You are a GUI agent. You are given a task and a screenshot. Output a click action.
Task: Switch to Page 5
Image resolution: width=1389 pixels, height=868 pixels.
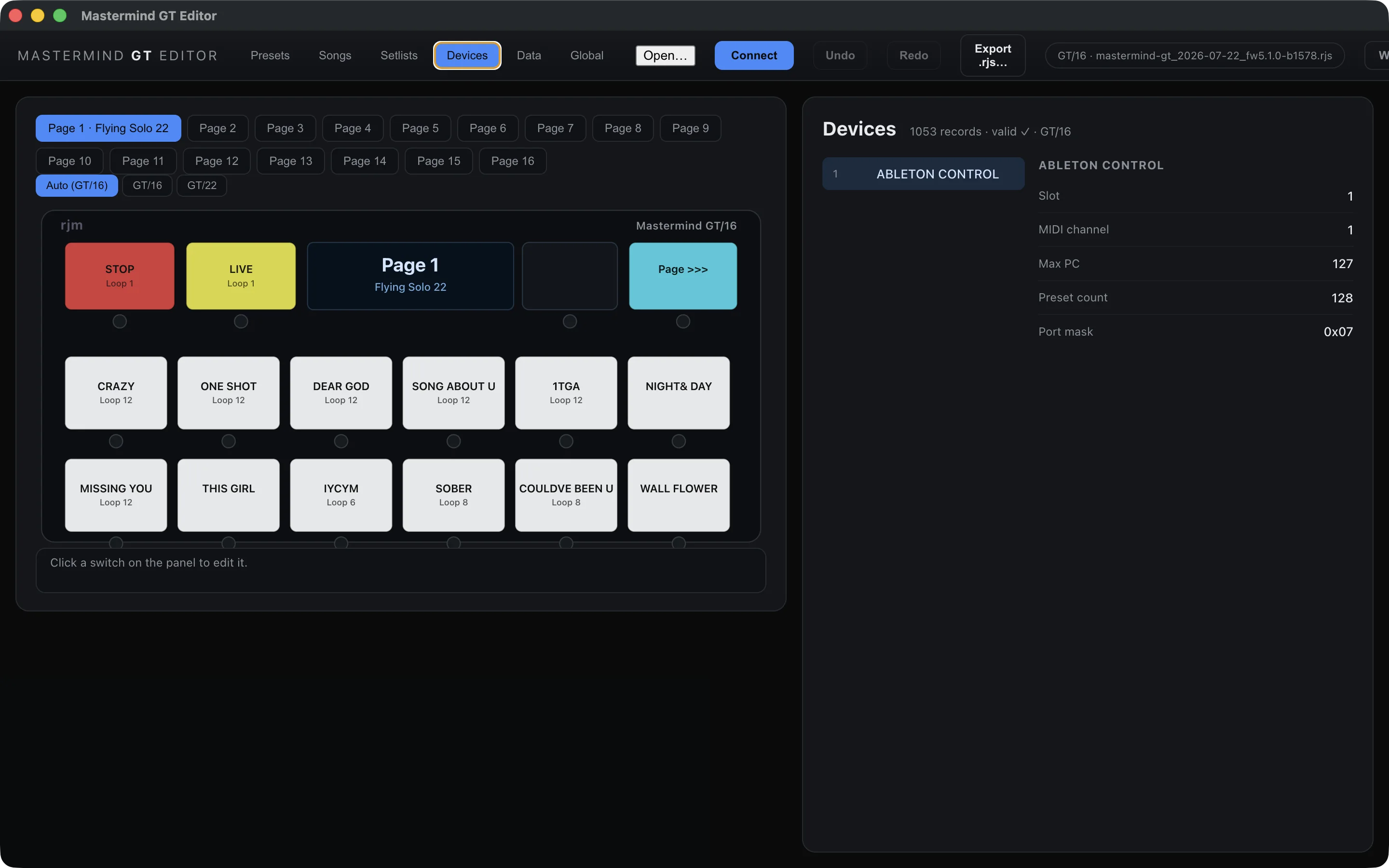[x=420, y=128]
